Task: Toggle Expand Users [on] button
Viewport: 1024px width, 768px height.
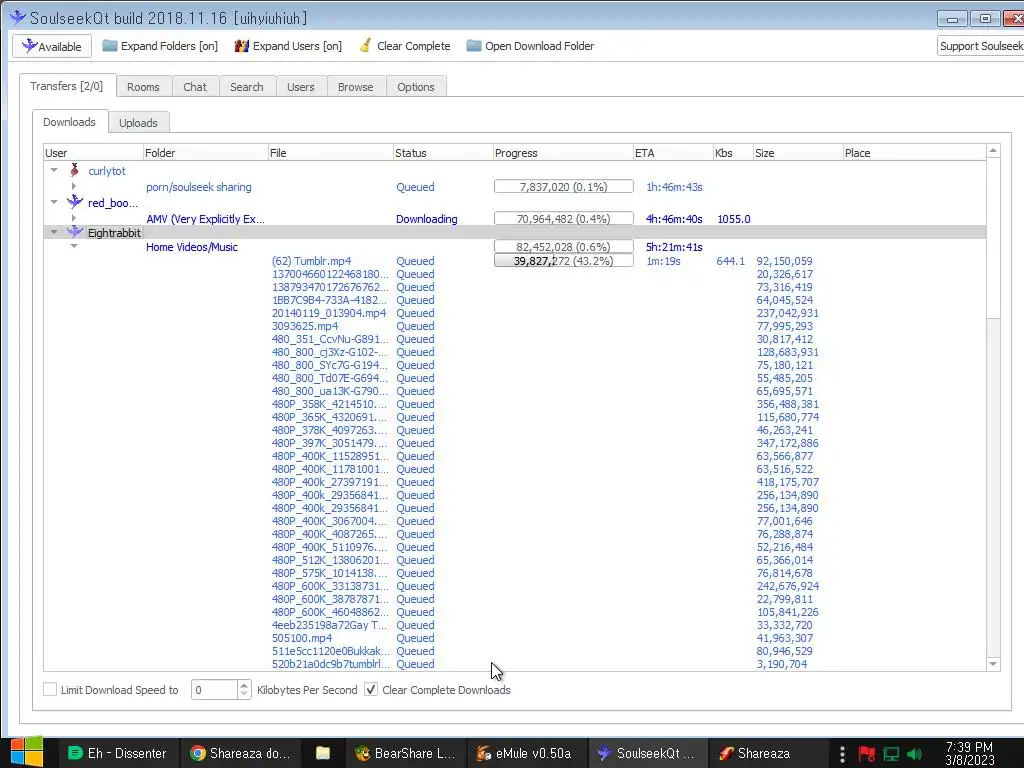Action: pos(288,46)
